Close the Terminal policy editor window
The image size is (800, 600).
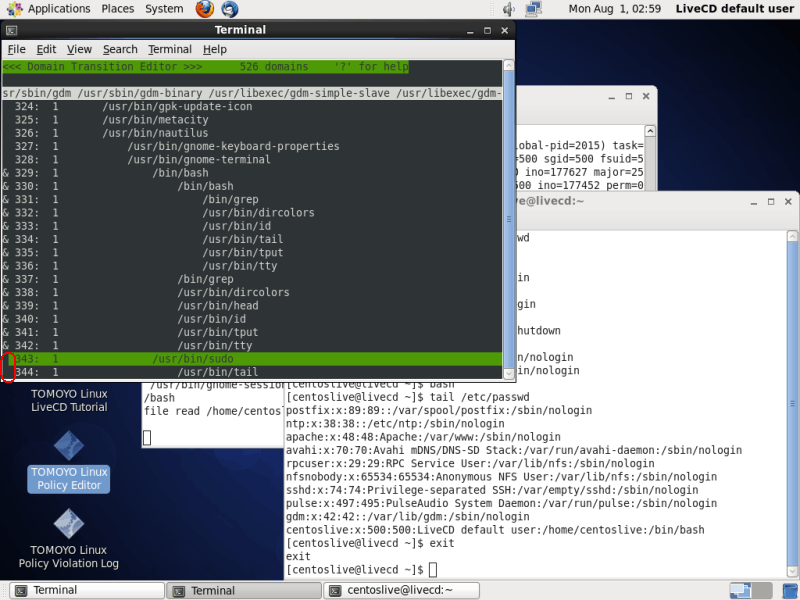[505, 31]
